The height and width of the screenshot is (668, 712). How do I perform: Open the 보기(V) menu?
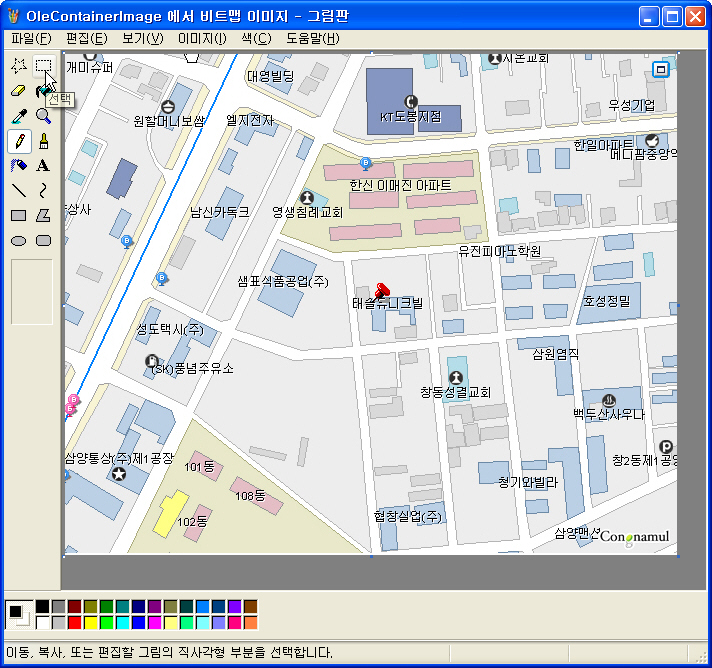click(143, 39)
